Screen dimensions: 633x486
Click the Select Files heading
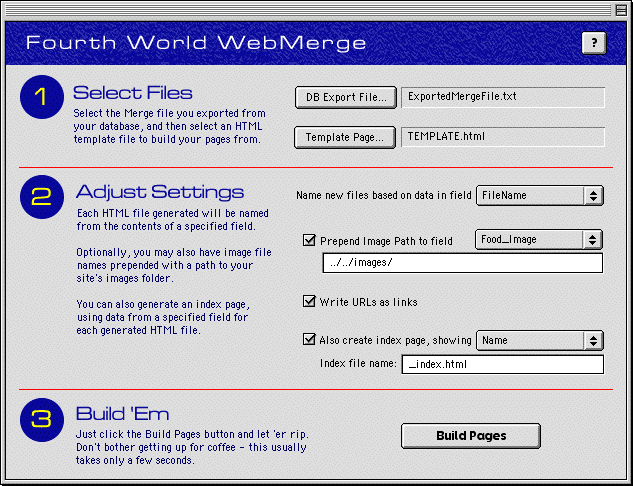(x=132, y=93)
